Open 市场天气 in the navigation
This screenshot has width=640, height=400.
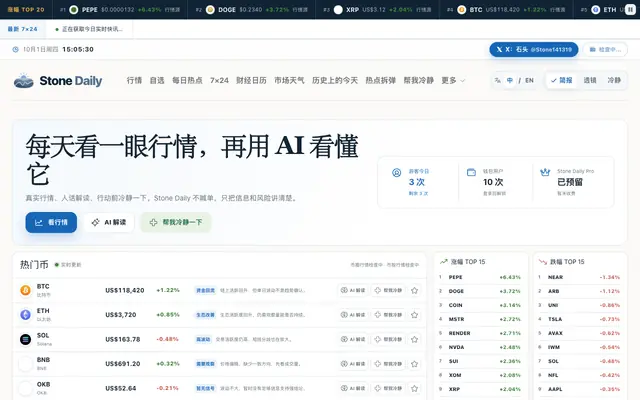coord(289,80)
